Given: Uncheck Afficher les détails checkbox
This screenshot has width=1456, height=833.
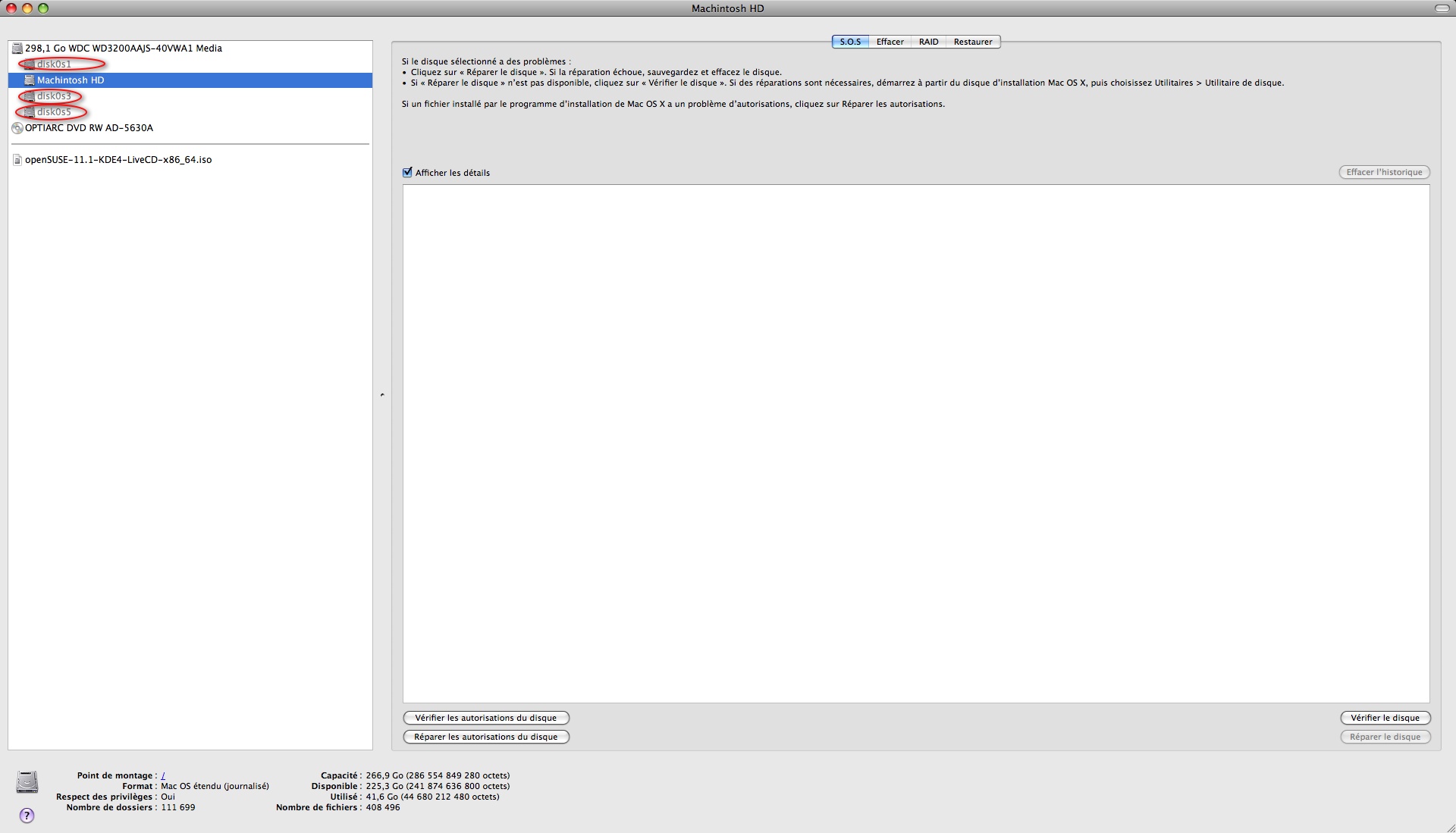Looking at the screenshot, I should (x=407, y=173).
